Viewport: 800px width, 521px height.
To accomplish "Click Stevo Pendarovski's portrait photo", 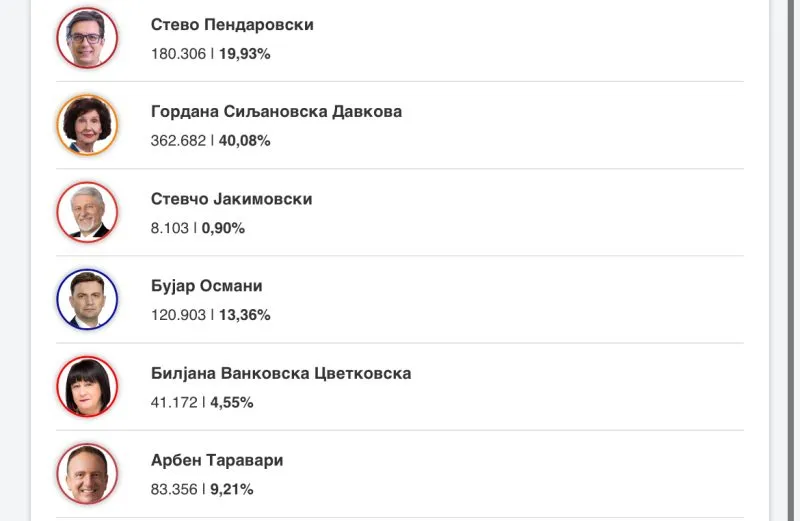I will [87, 38].
